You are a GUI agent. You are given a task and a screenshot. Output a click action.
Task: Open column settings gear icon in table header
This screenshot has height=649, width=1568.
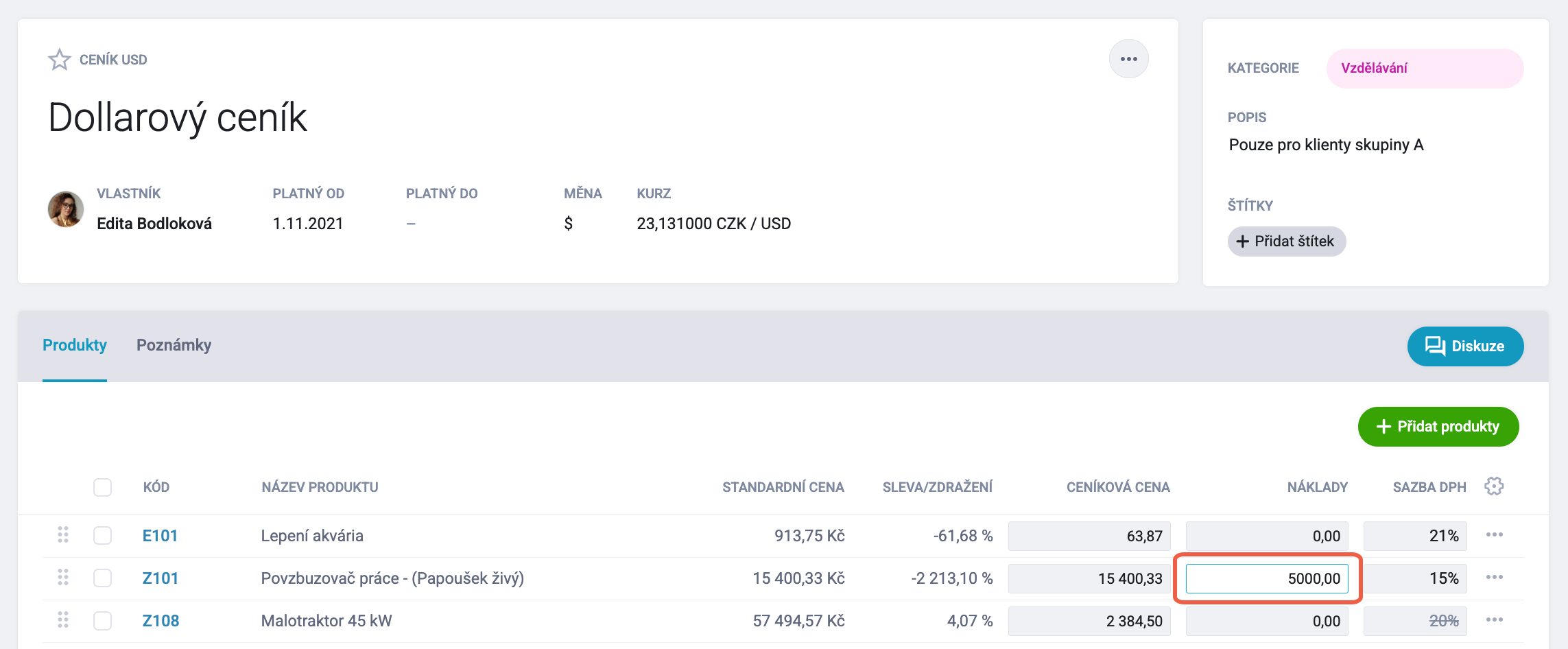(1494, 486)
